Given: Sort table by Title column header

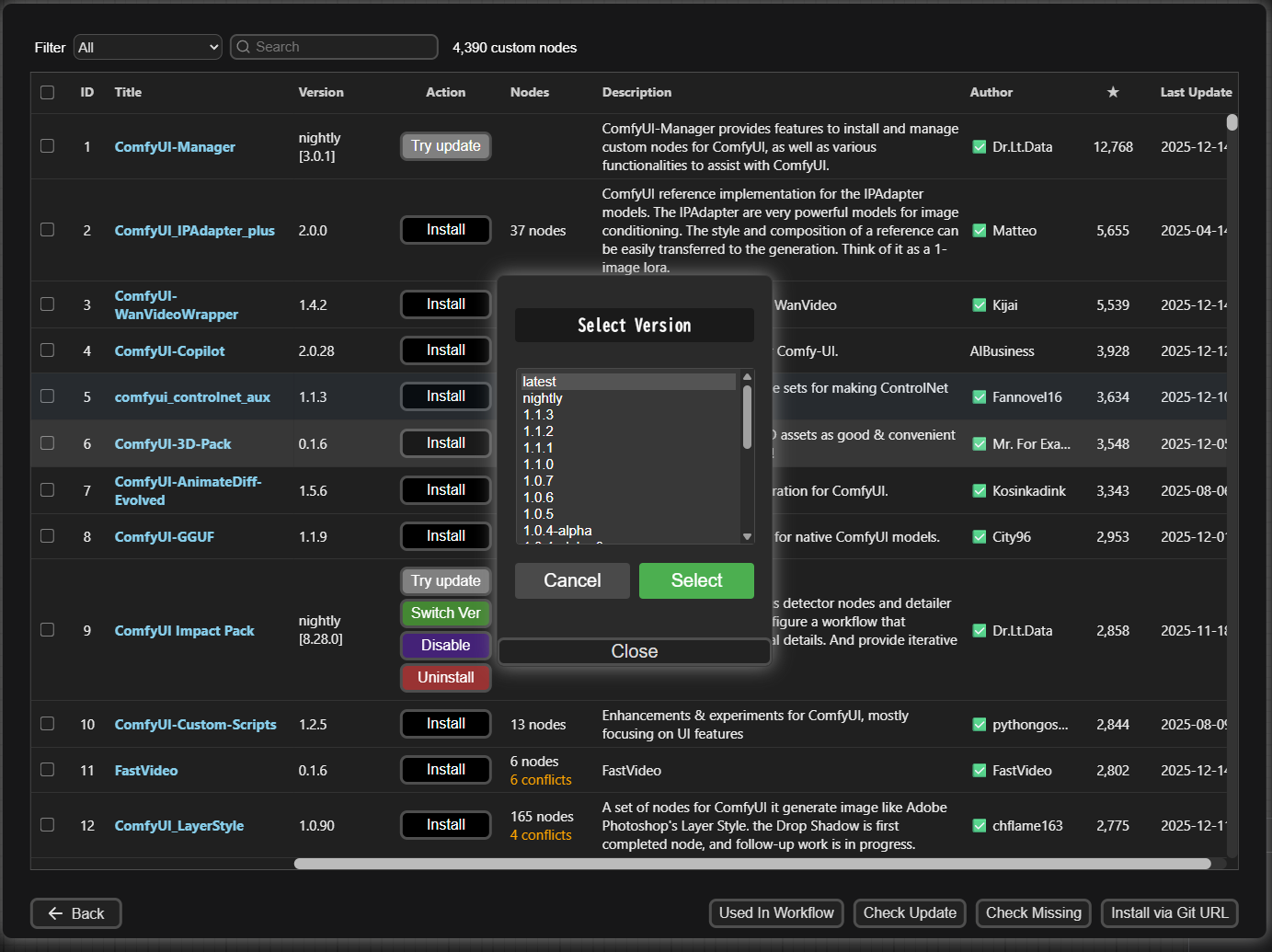Looking at the screenshot, I should pyautogui.click(x=128, y=92).
